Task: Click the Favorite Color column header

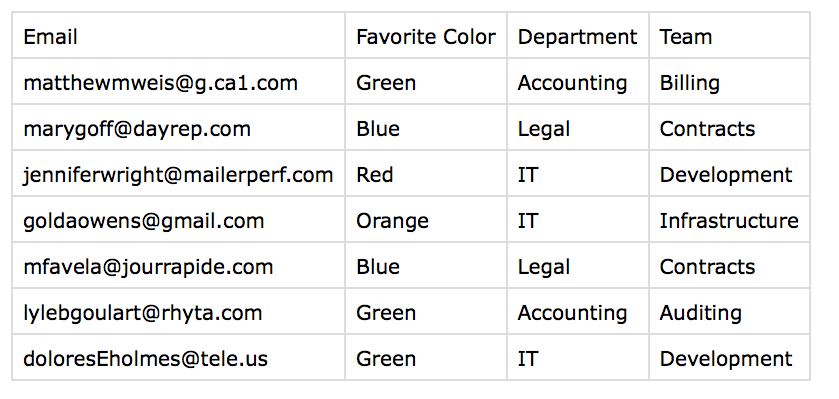Action: [x=426, y=35]
